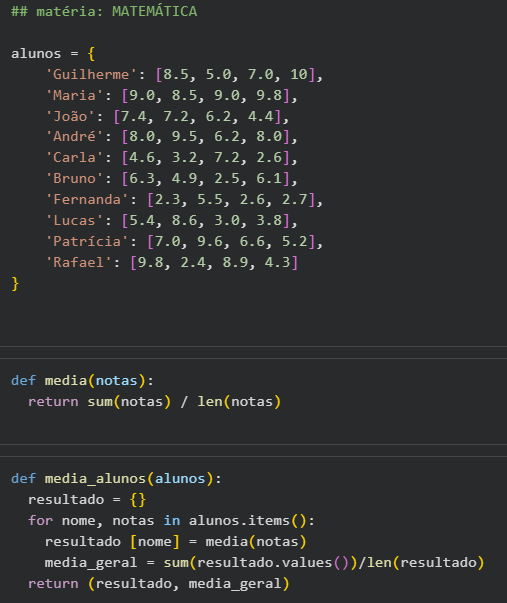
Task: Click the 'Fernanda' string key
Action: [x=87, y=199]
